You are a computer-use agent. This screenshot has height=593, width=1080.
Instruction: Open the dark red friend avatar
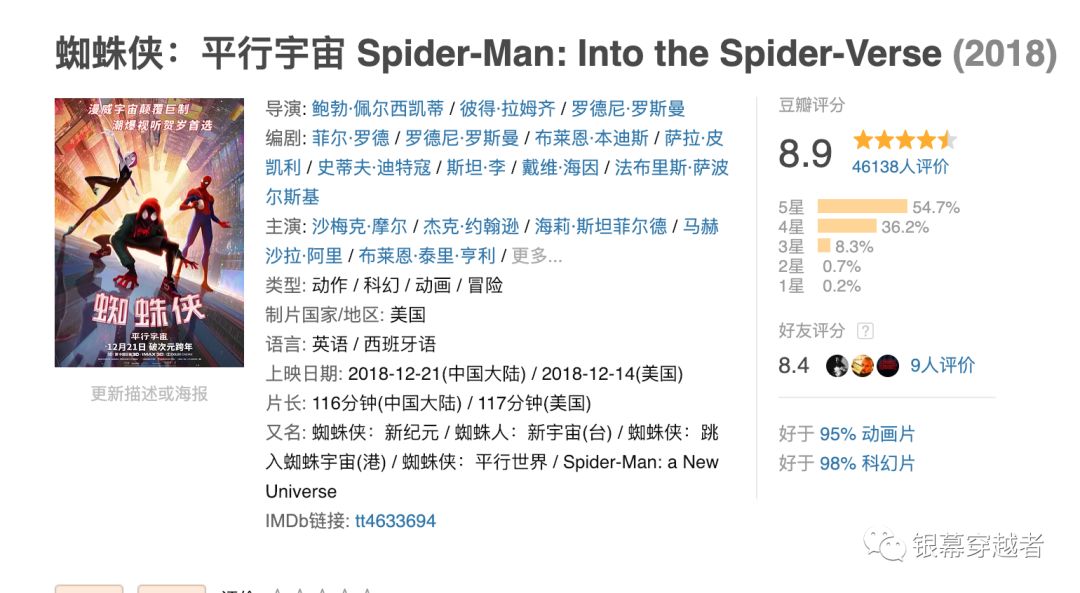coord(887,365)
